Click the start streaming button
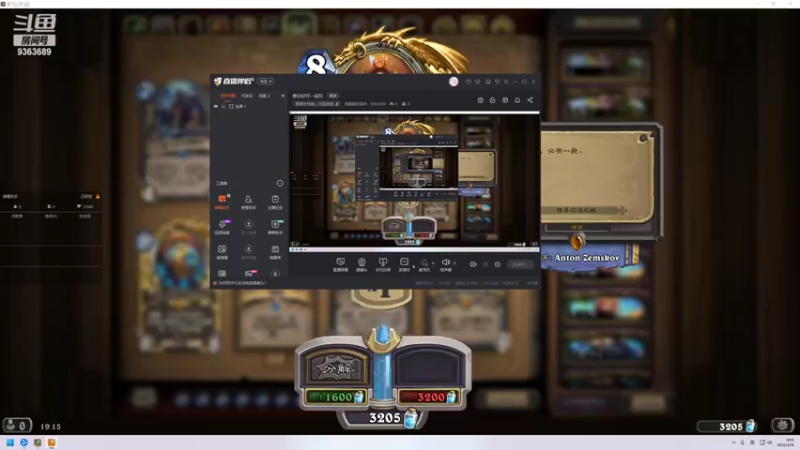The height and width of the screenshot is (450, 800). tap(520, 264)
